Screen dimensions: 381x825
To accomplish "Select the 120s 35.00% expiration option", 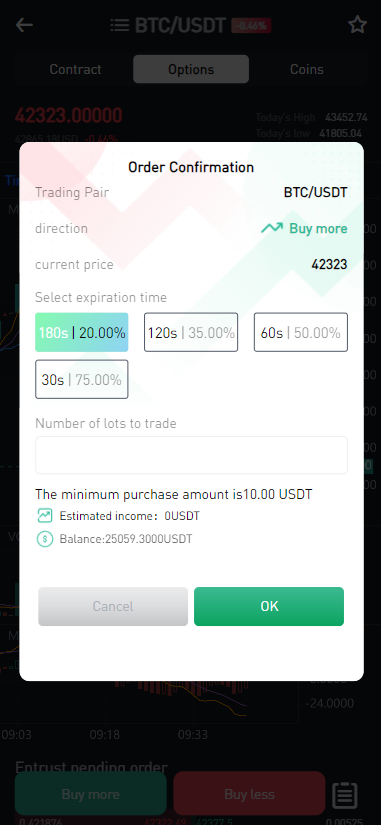I will point(191,333).
